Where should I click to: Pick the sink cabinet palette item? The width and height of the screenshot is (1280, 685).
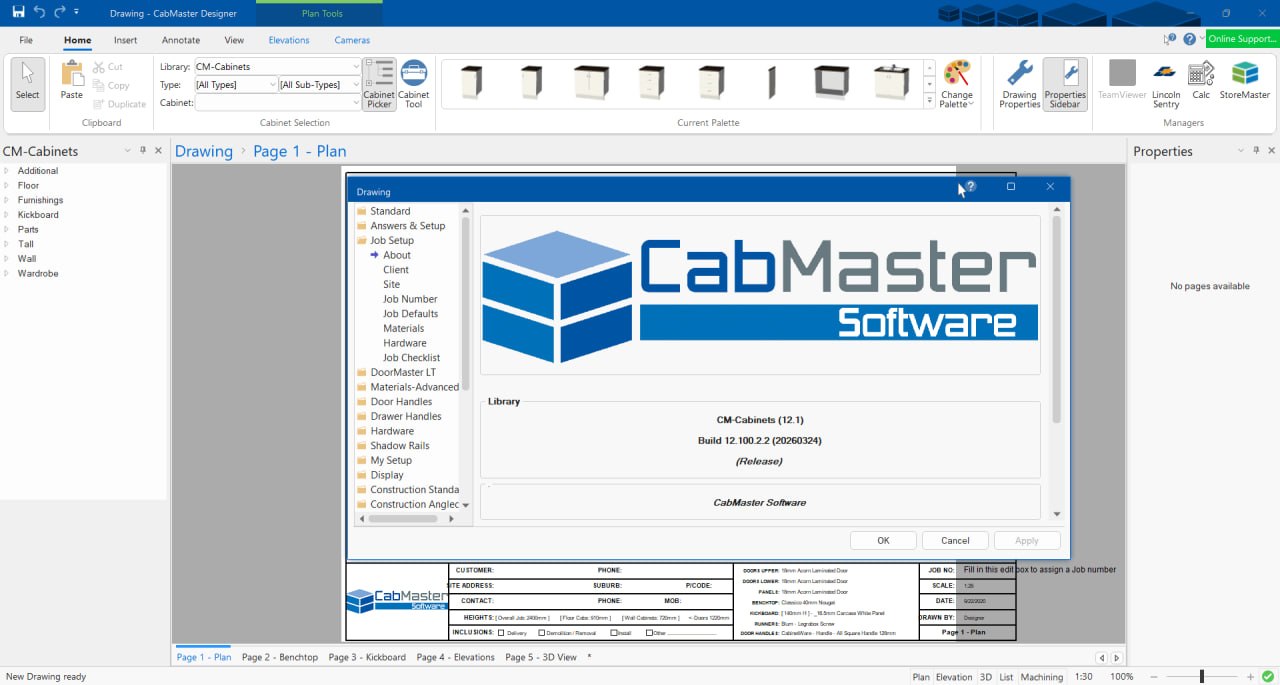891,82
